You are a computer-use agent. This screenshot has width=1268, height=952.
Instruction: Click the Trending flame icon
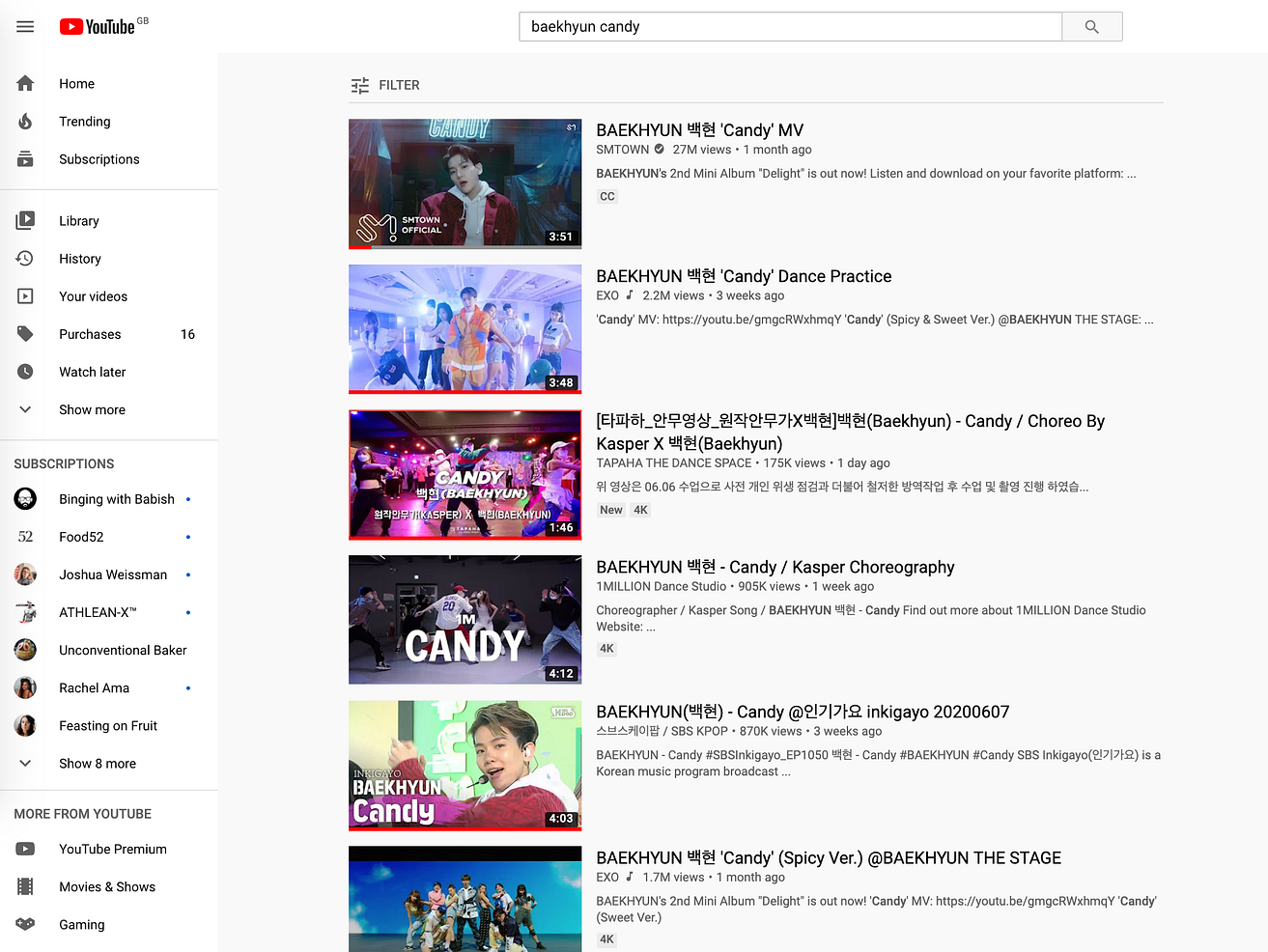point(25,122)
